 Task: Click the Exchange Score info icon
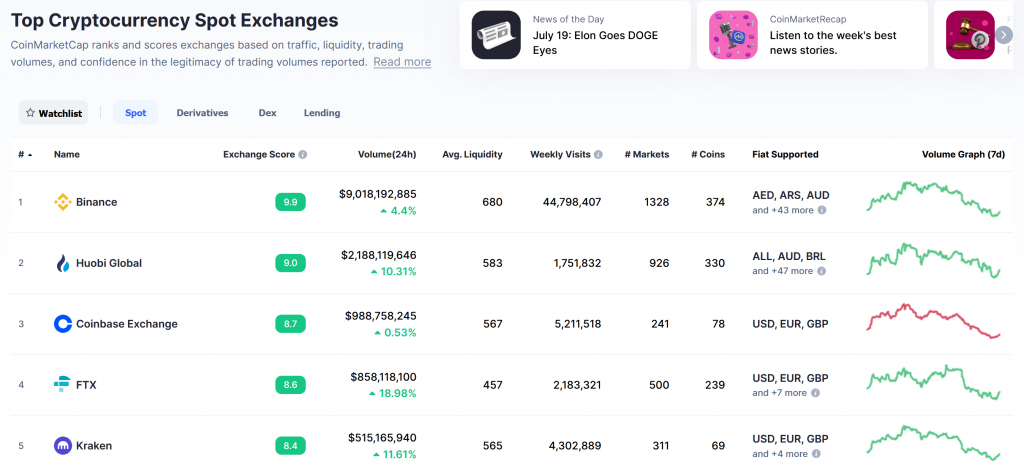302,155
